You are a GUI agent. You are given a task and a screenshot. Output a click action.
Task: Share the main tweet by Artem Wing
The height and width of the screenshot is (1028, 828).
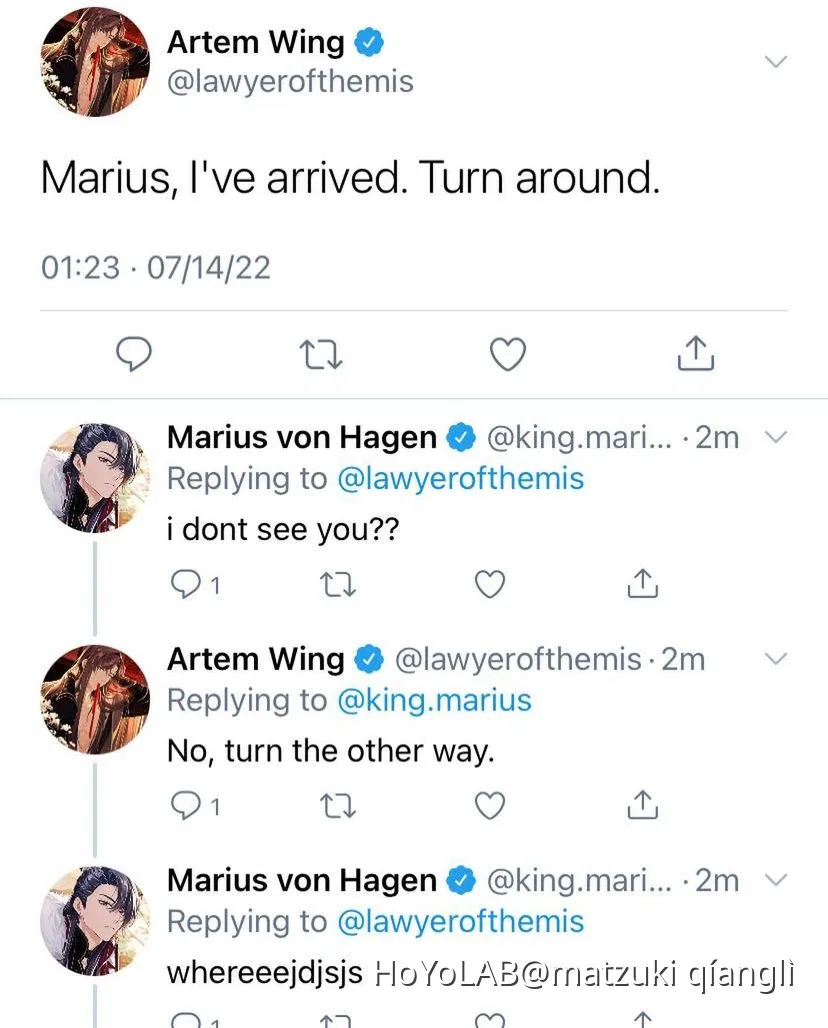click(x=695, y=353)
